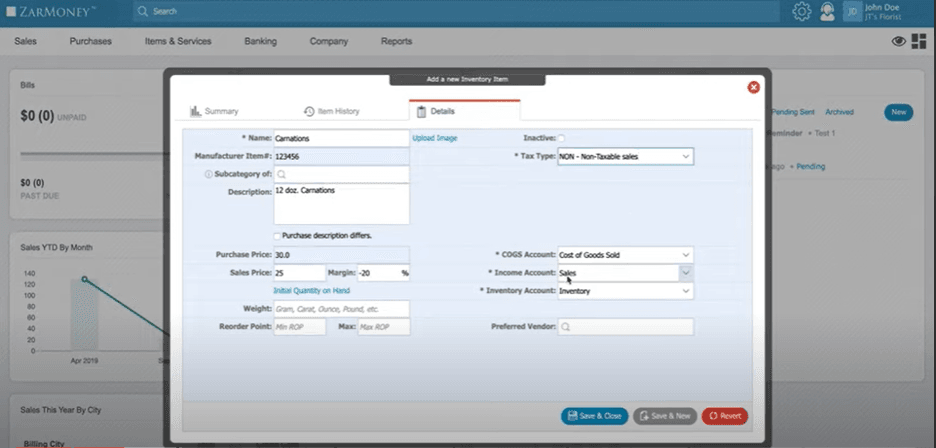Image resolution: width=936 pixels, height=448 pixels.
Task: Expand the Inventory Account dropdown
Action: [x=686, y=291]
